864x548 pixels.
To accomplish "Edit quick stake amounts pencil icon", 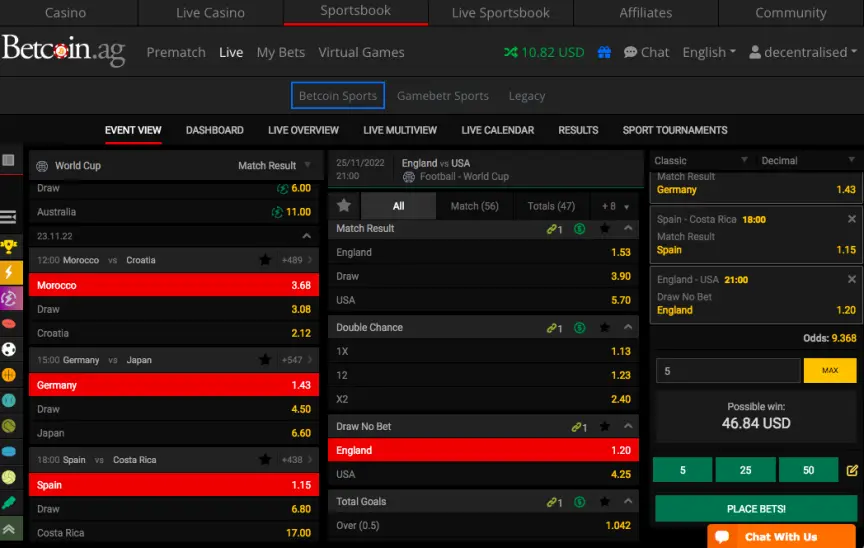I will click(x=852, y=470).
